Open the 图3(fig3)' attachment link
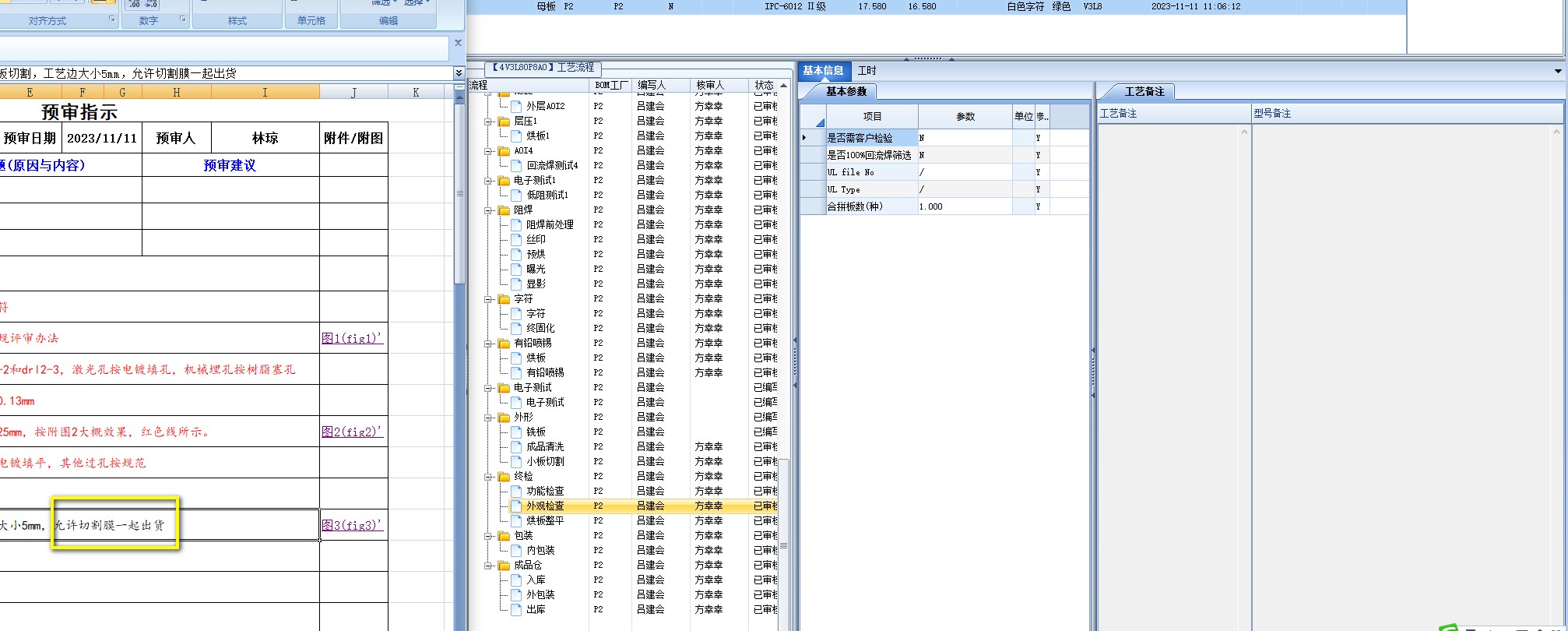 (352, 525)
